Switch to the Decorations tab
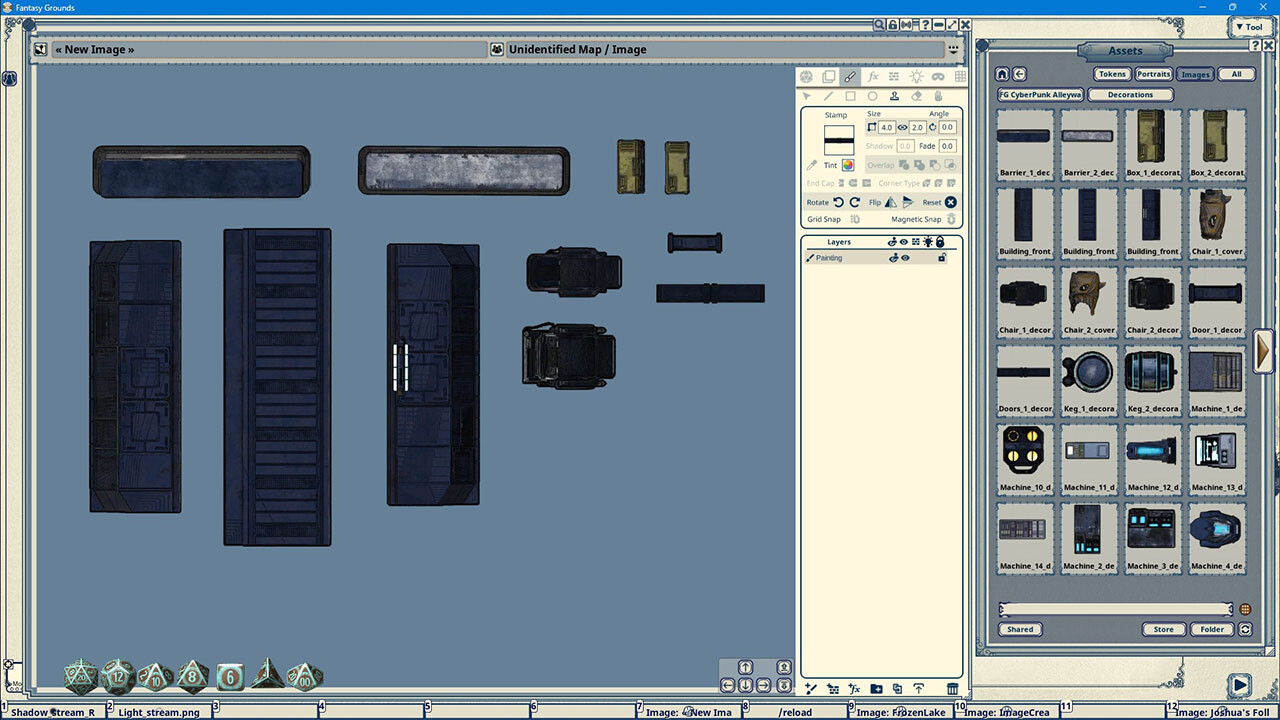The width and height of the screenshot is (1280, 720). coord(1131,94)
